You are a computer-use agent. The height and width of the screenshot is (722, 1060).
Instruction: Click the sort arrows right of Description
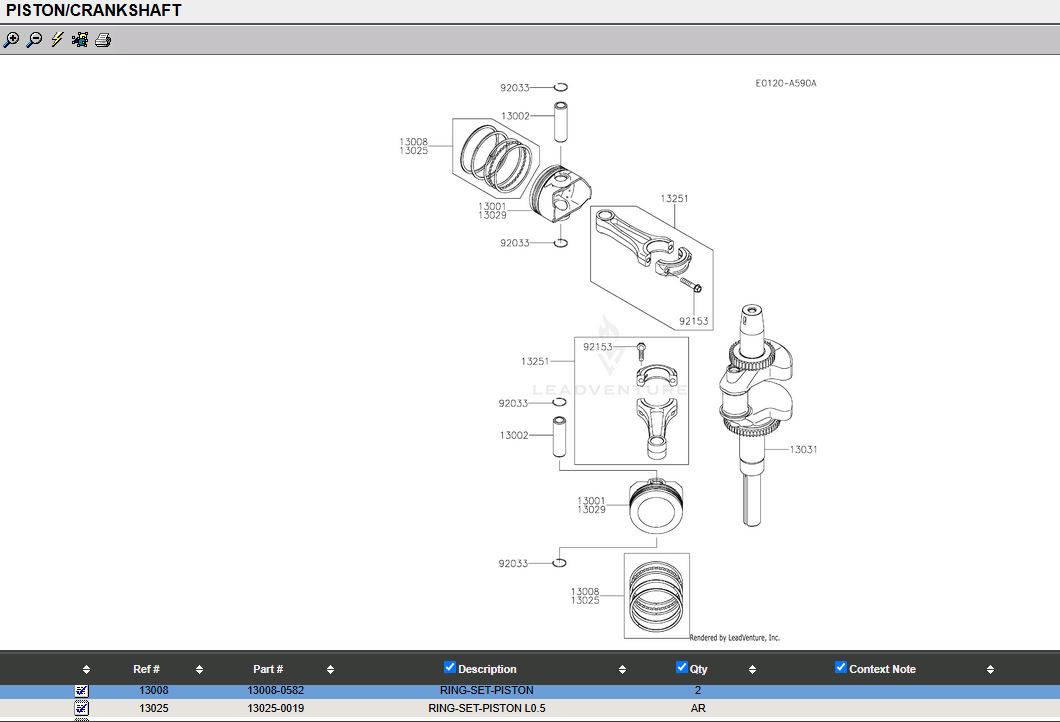pos(622,670)
